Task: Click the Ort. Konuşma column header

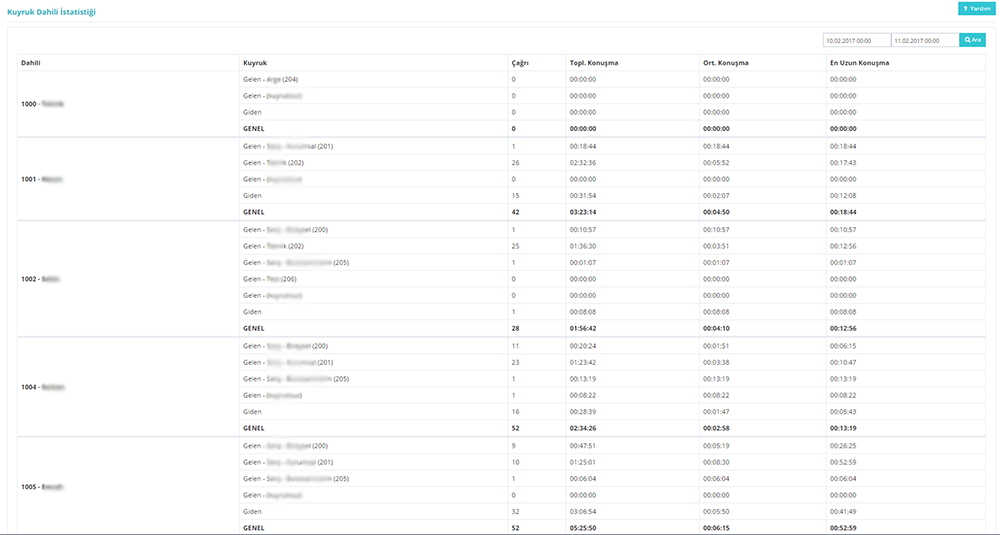Action: click(x=726, y=63)
